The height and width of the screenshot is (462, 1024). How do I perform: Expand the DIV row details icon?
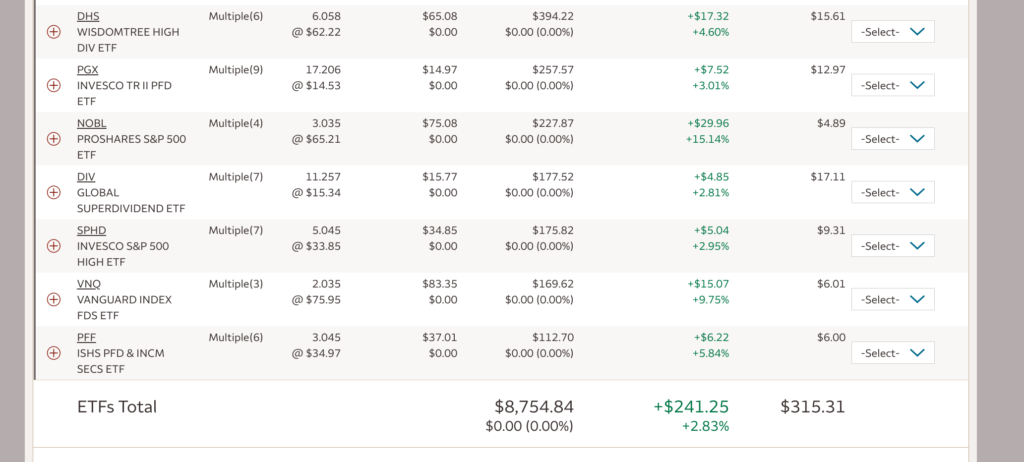(54, 192)
